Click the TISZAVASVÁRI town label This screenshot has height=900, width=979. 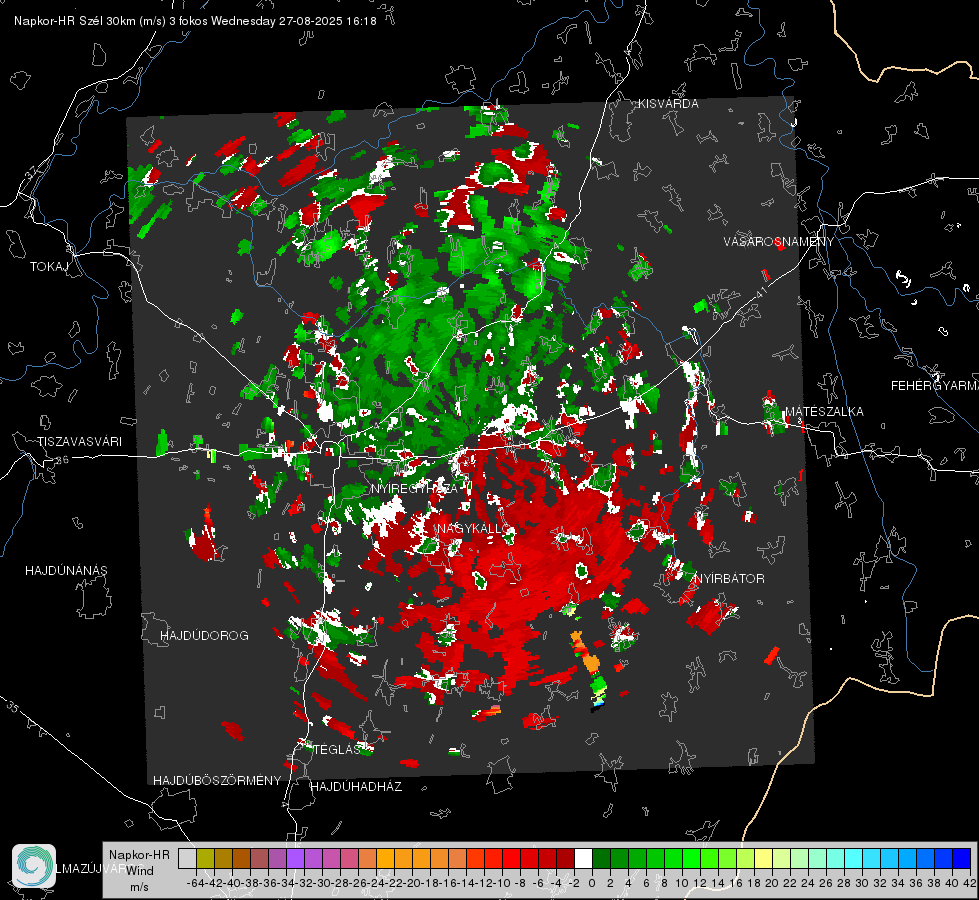pyautogui.click(x=79, y=442)
